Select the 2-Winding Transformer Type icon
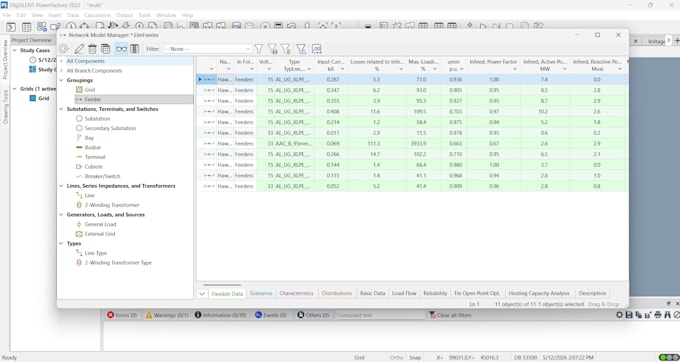The height and width of the screenshot is (362, 680). click(x=79, y=263)
